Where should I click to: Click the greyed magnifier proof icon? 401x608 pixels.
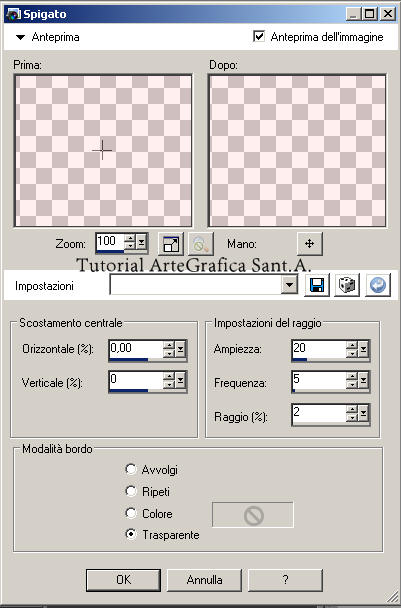[x=201, y=244]
